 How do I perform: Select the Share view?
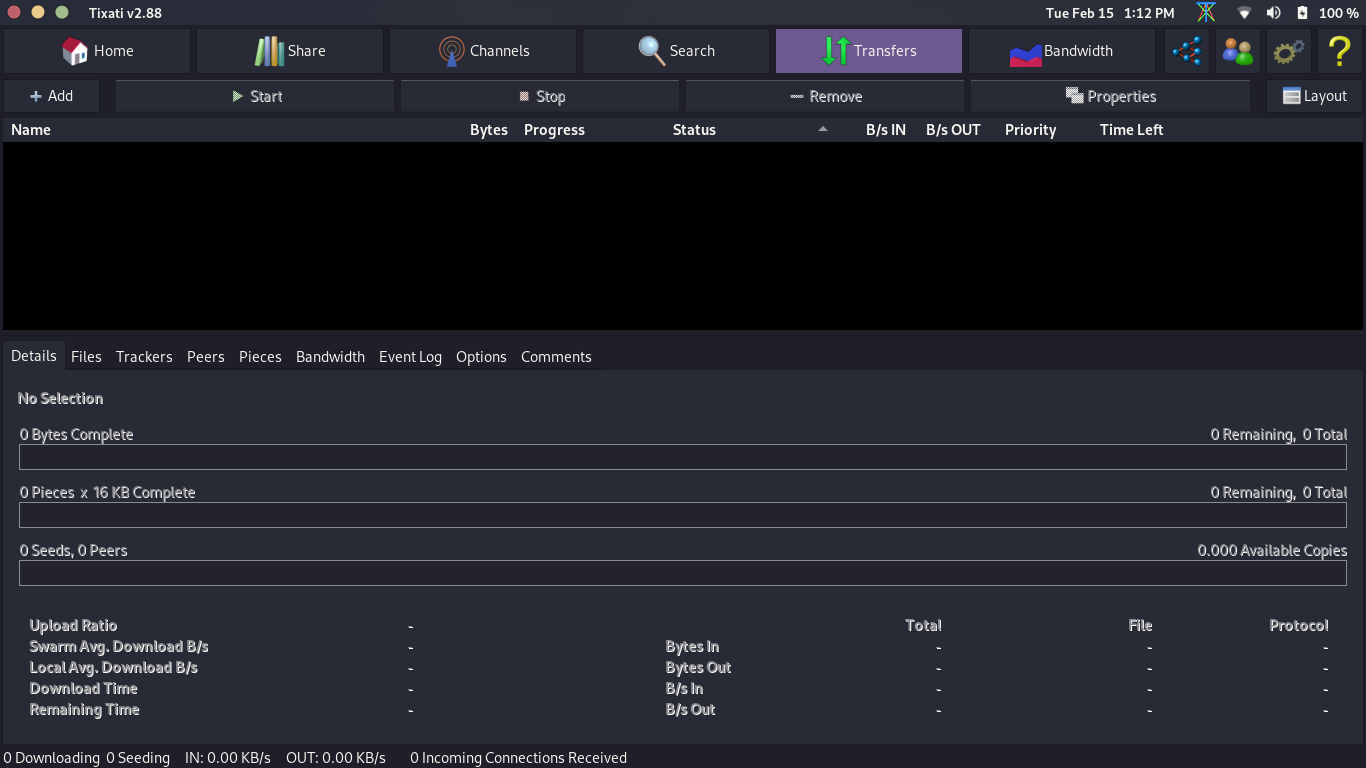coord(289,50)
